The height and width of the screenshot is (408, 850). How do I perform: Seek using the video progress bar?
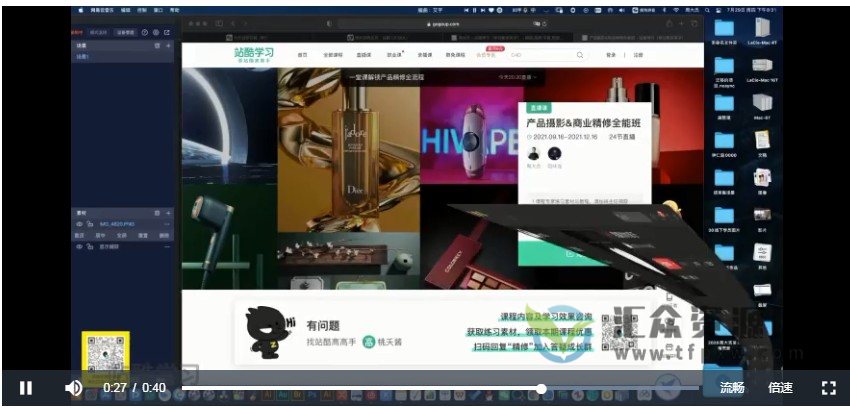click(440, 388)
